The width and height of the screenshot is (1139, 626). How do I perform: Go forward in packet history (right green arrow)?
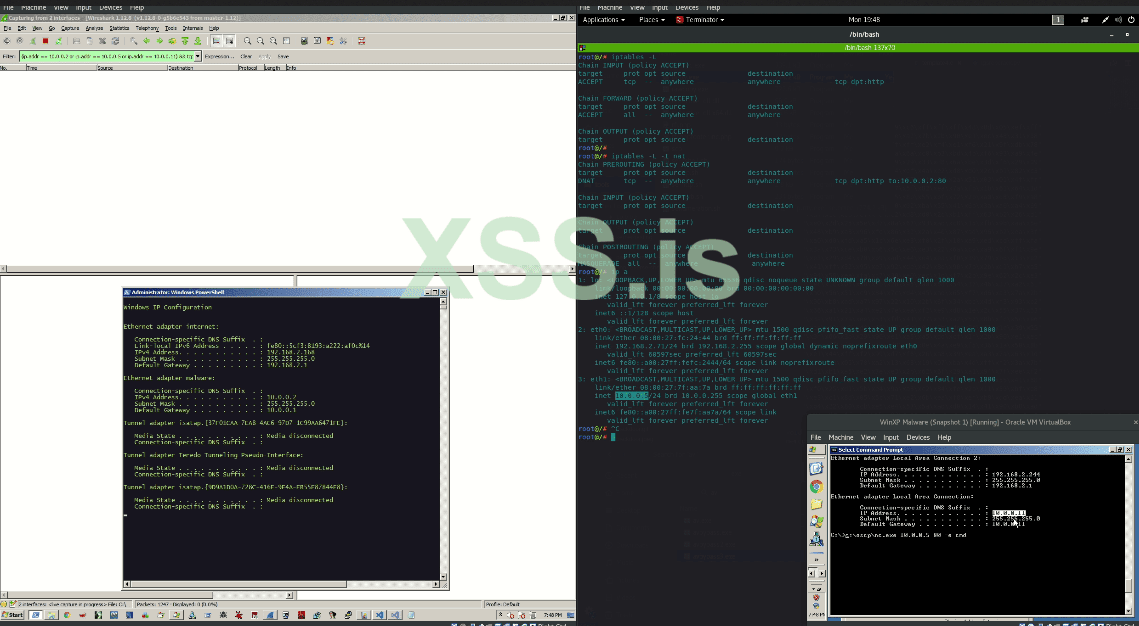tap(160, 41)
